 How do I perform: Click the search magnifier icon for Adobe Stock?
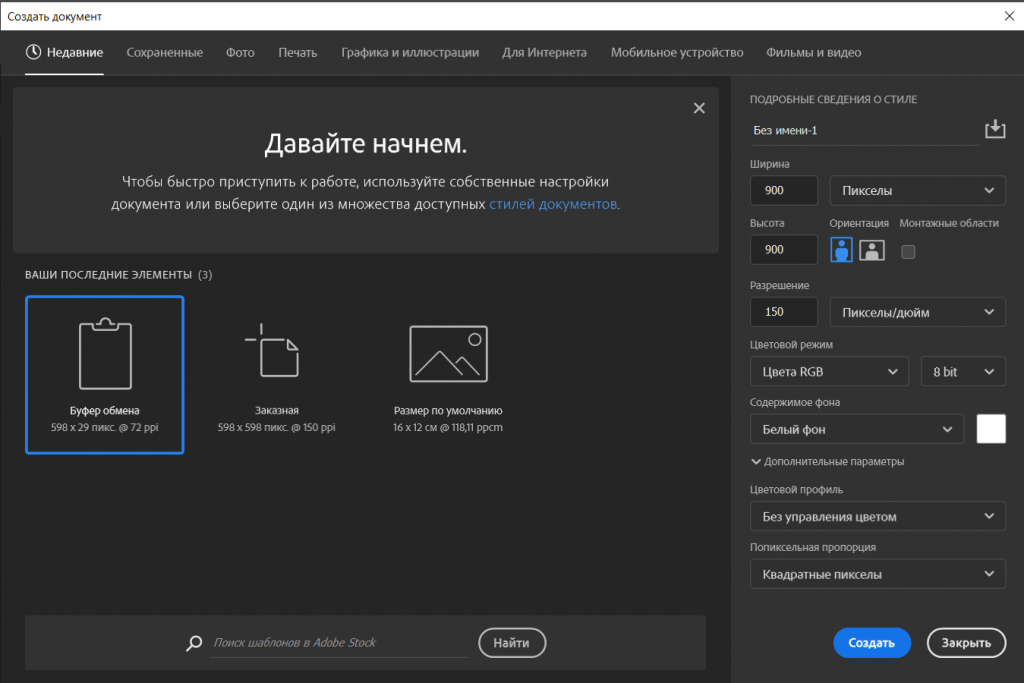coord(194,643)
